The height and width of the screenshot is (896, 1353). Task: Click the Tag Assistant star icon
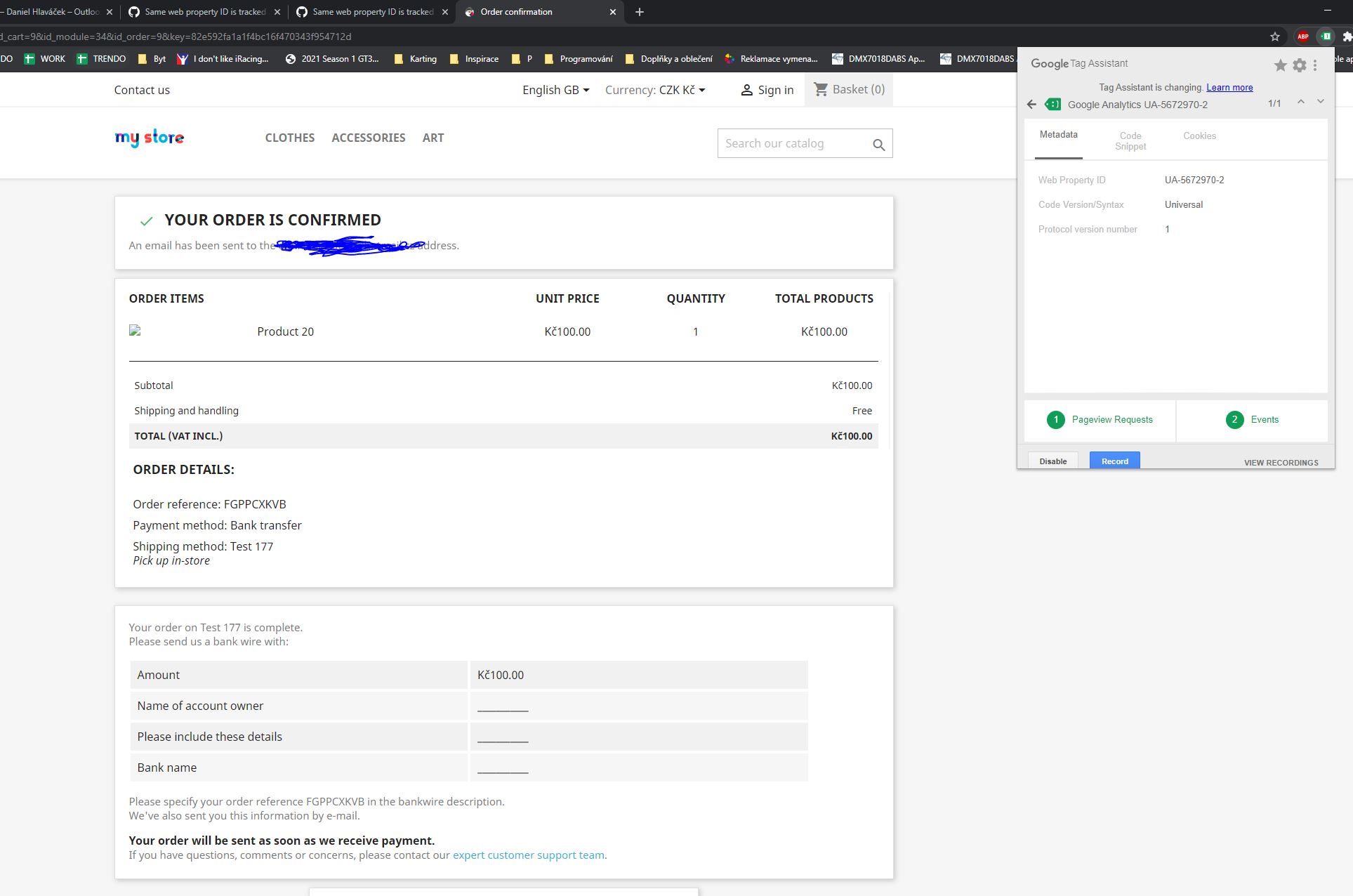[1281, 65]
